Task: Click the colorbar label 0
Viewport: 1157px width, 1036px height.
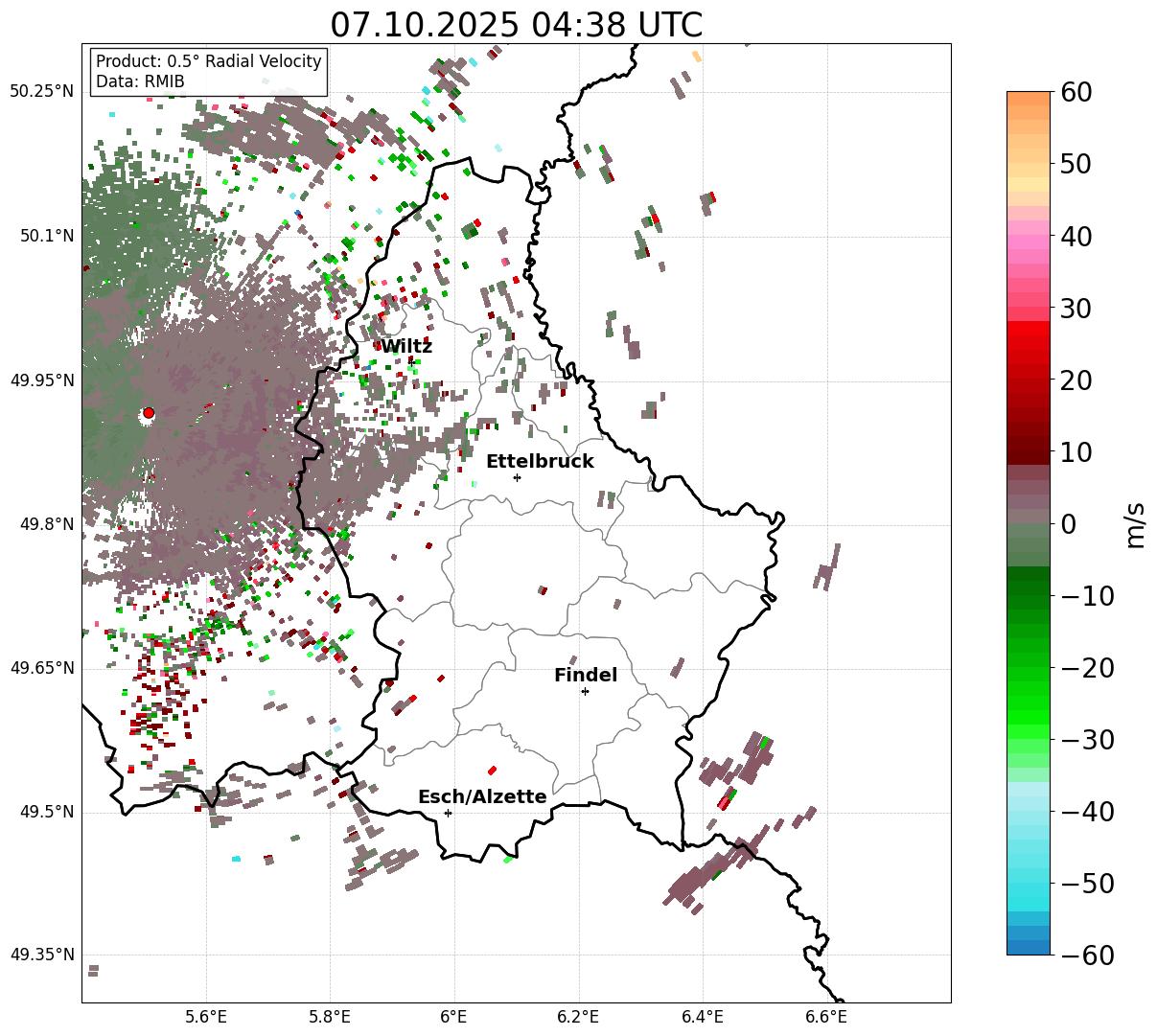Action: 1068,524
